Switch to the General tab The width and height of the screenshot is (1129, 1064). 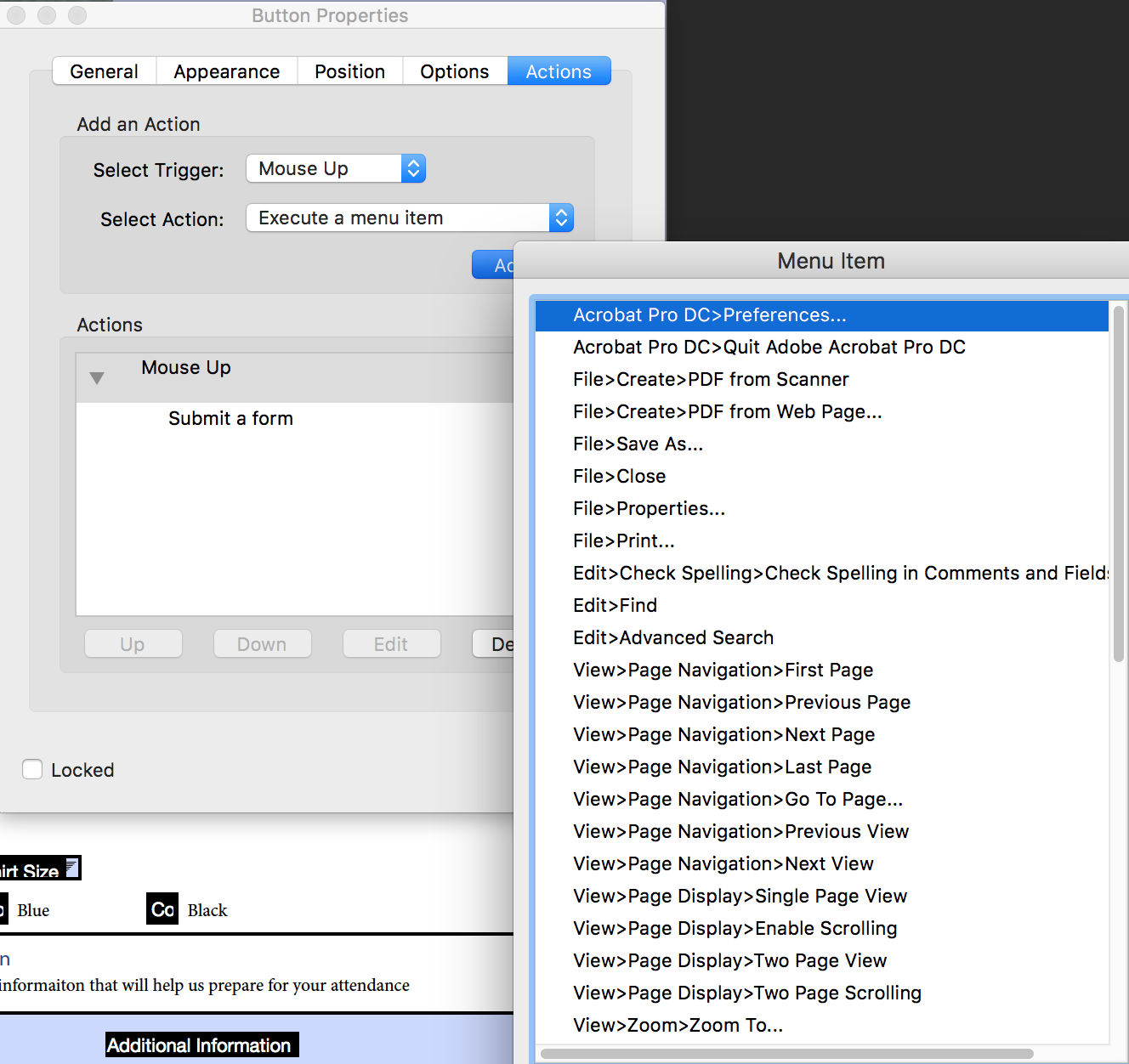pyautogui.click(x=104, y=71)
